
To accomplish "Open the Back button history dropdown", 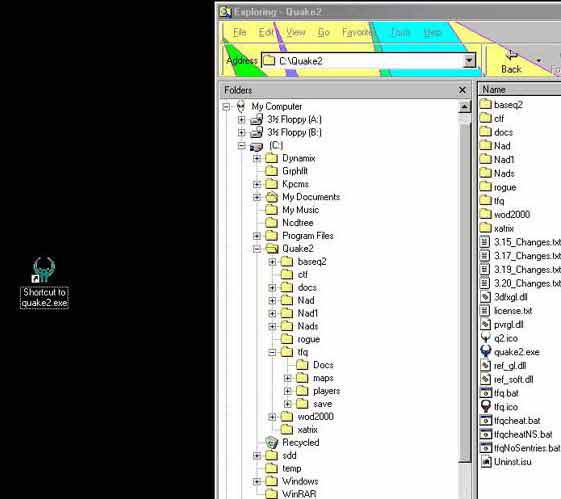I will tap(538, 61).
